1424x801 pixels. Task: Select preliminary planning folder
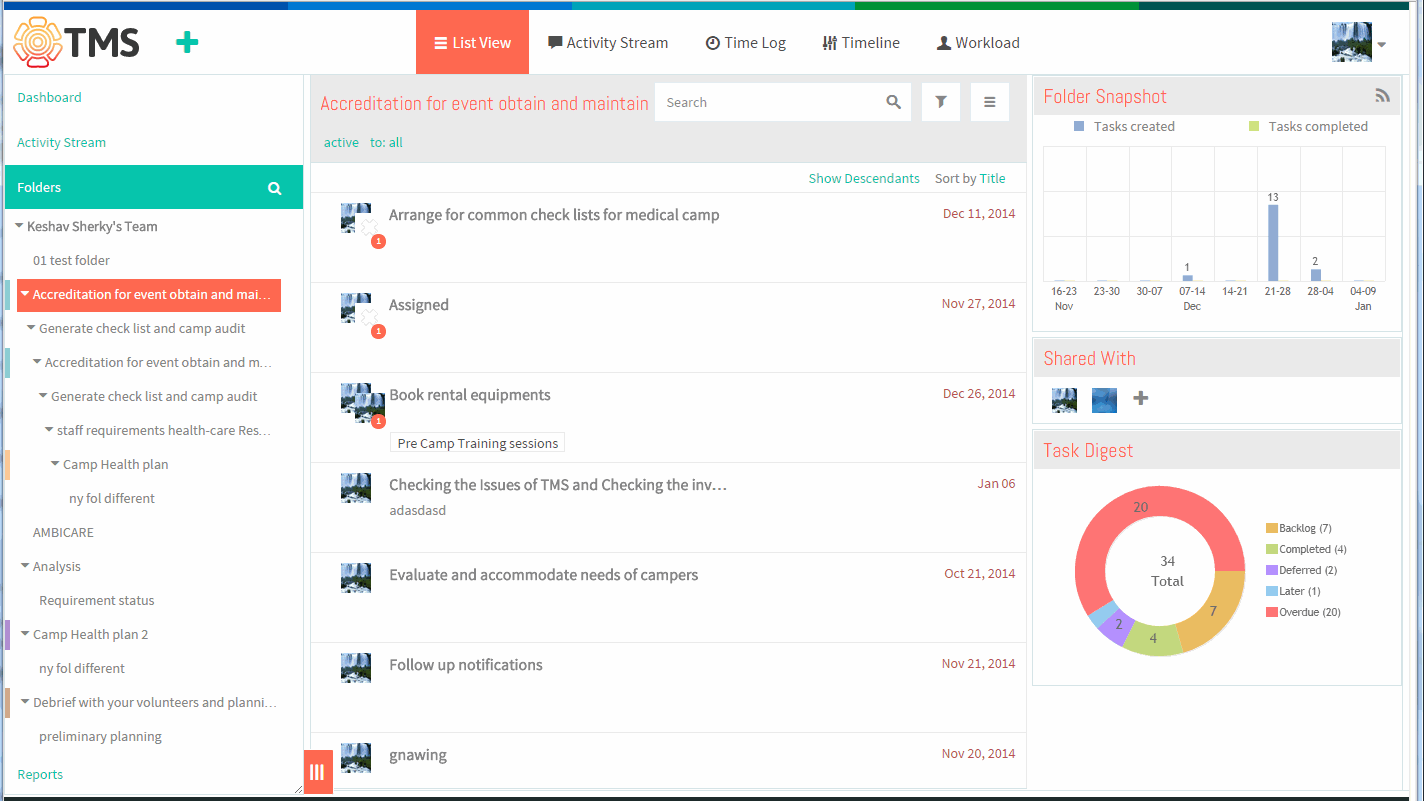click(x=100, y=736)
